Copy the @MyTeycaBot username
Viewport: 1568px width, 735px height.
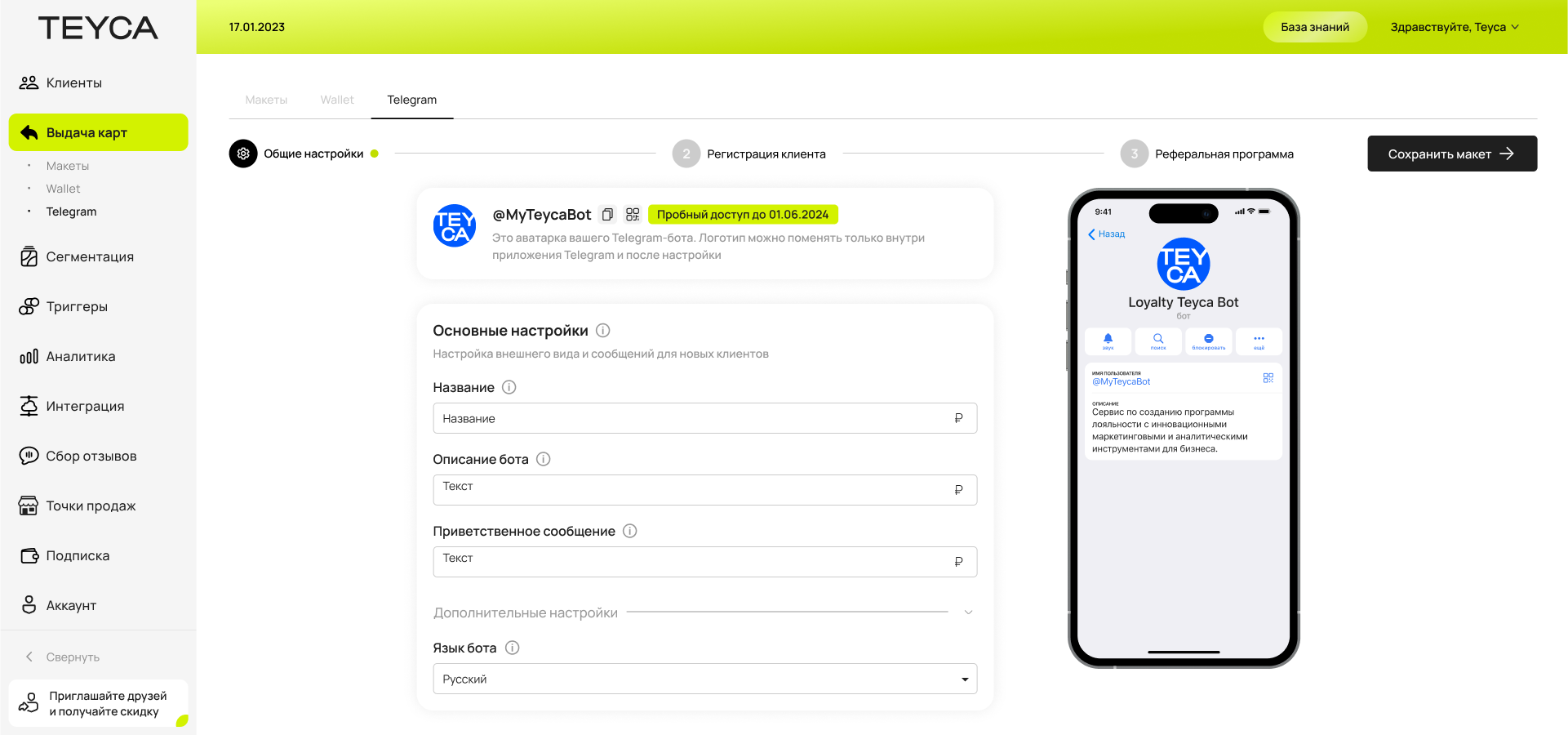coord(607,215)
